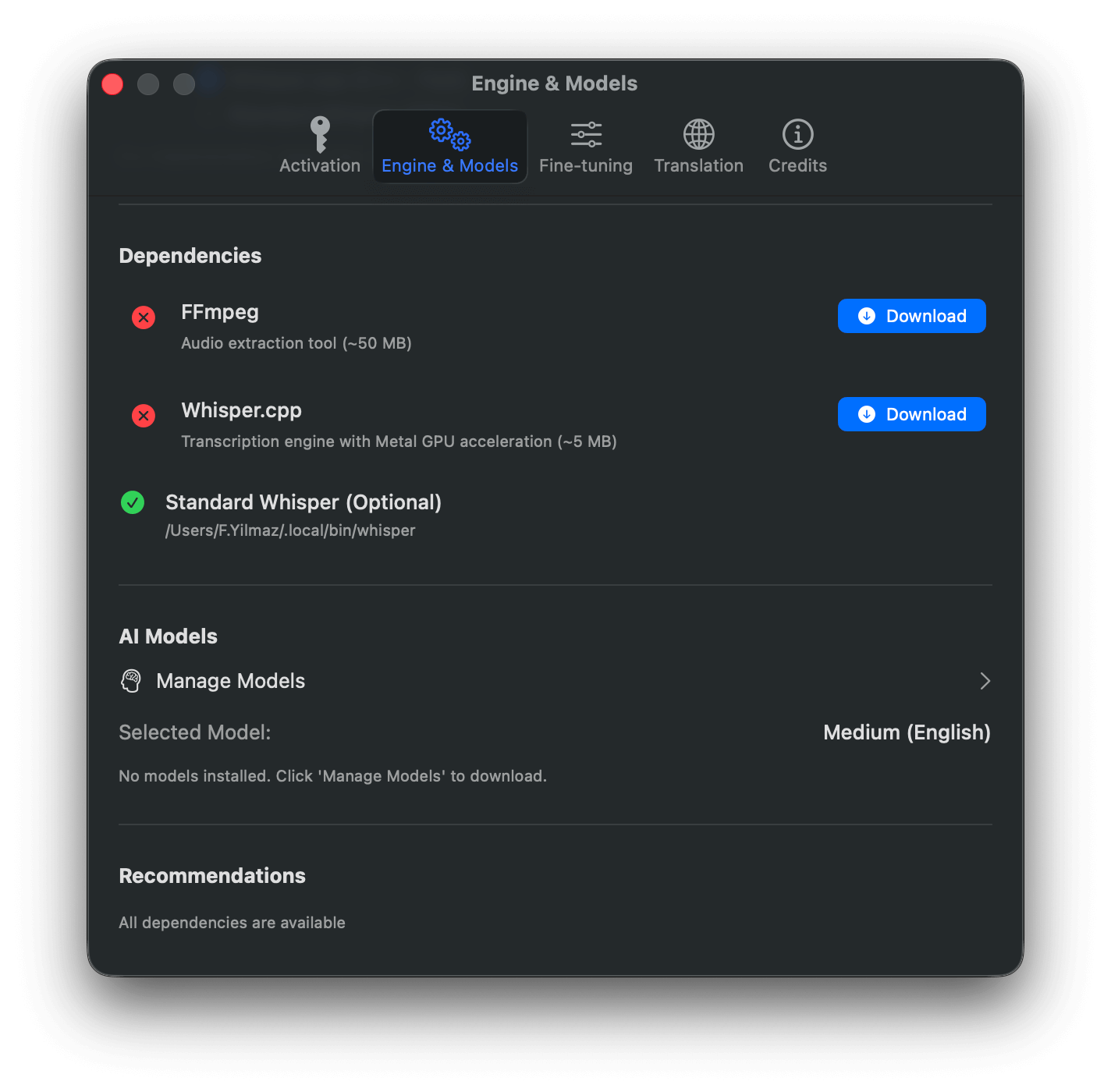The width and height of the screenshot is (1111, 1092).
Task: Click the Credits info icon
Action: [797, 134]
